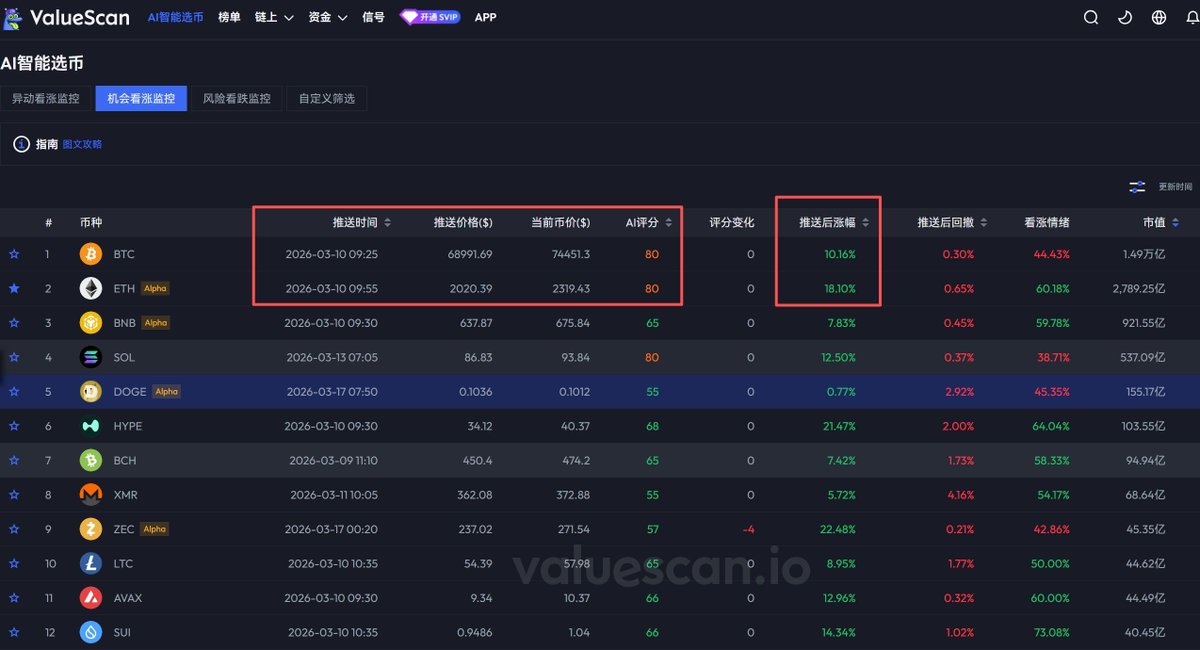Switch to 风险看跌监控 tab
Screen dimensions: 1200x650
tap(237, 99)
